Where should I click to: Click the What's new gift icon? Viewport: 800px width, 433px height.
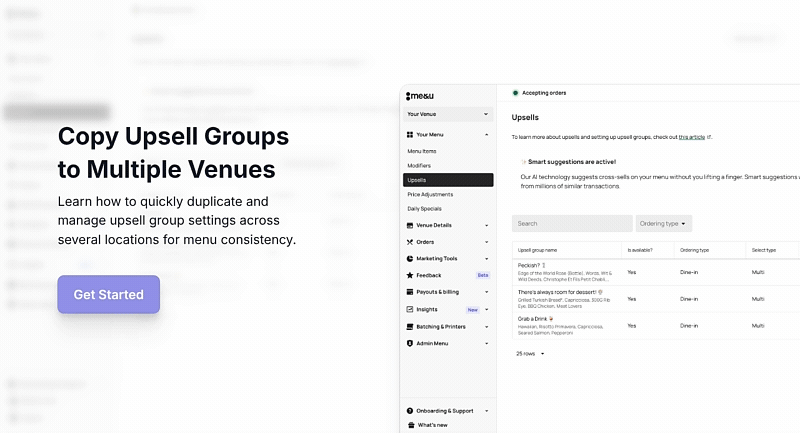(411, 425)
